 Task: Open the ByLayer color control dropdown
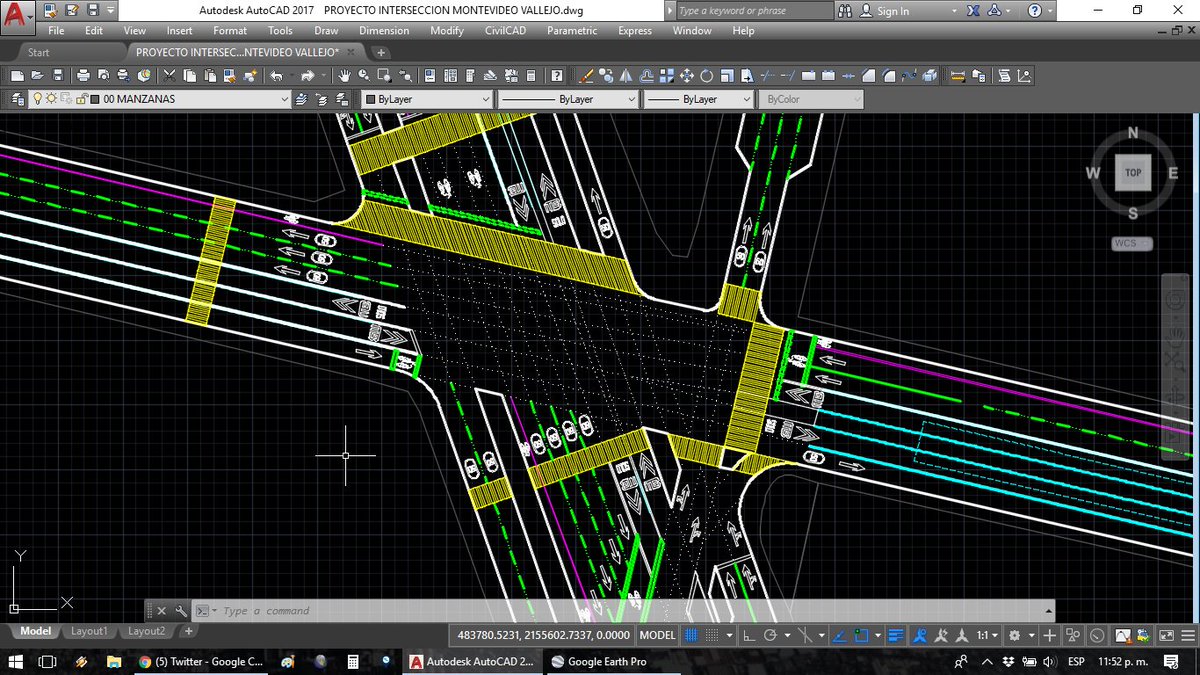tap(486, 99)
